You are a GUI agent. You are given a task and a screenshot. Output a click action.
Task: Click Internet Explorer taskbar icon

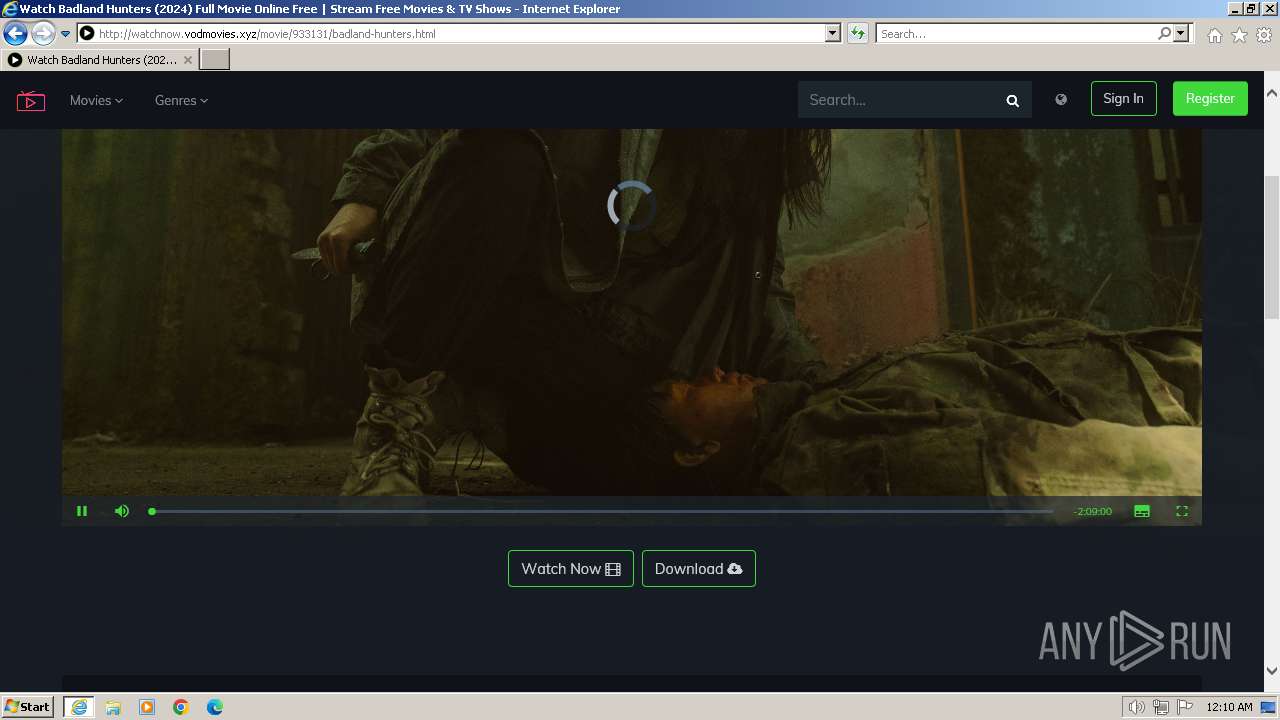(79, 707)
